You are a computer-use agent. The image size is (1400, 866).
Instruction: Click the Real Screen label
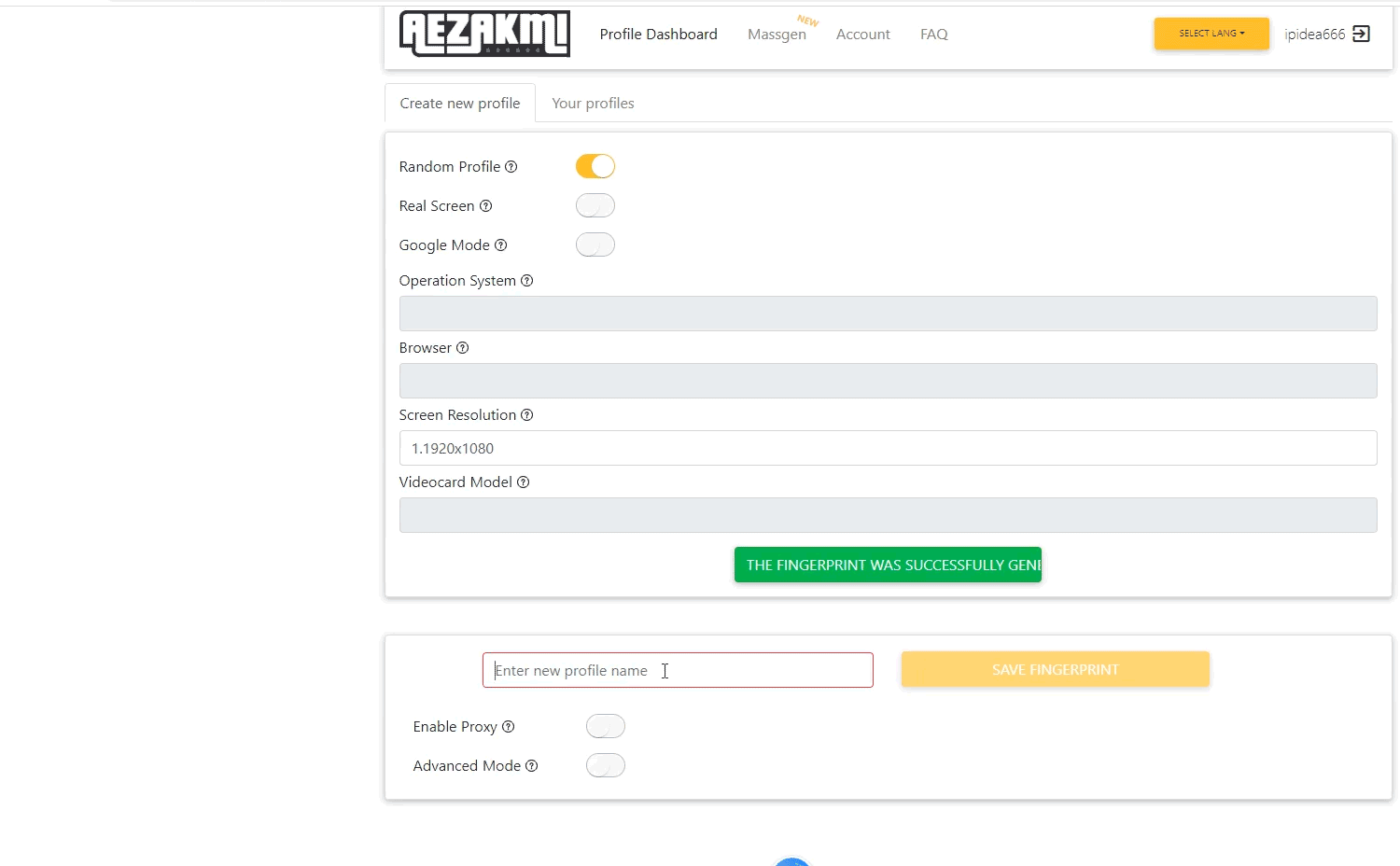pyautogui.click(x=437, y=206)
